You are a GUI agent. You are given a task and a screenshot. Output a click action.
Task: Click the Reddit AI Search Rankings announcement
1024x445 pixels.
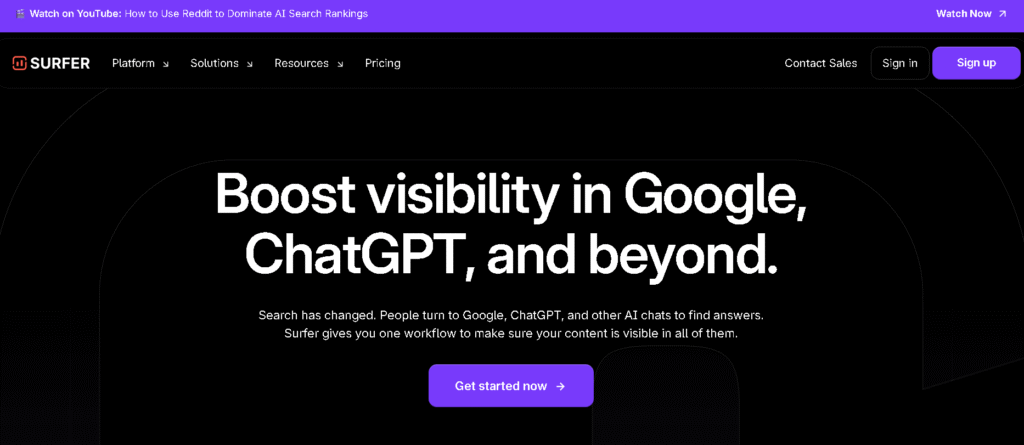[x=246, y=14]
